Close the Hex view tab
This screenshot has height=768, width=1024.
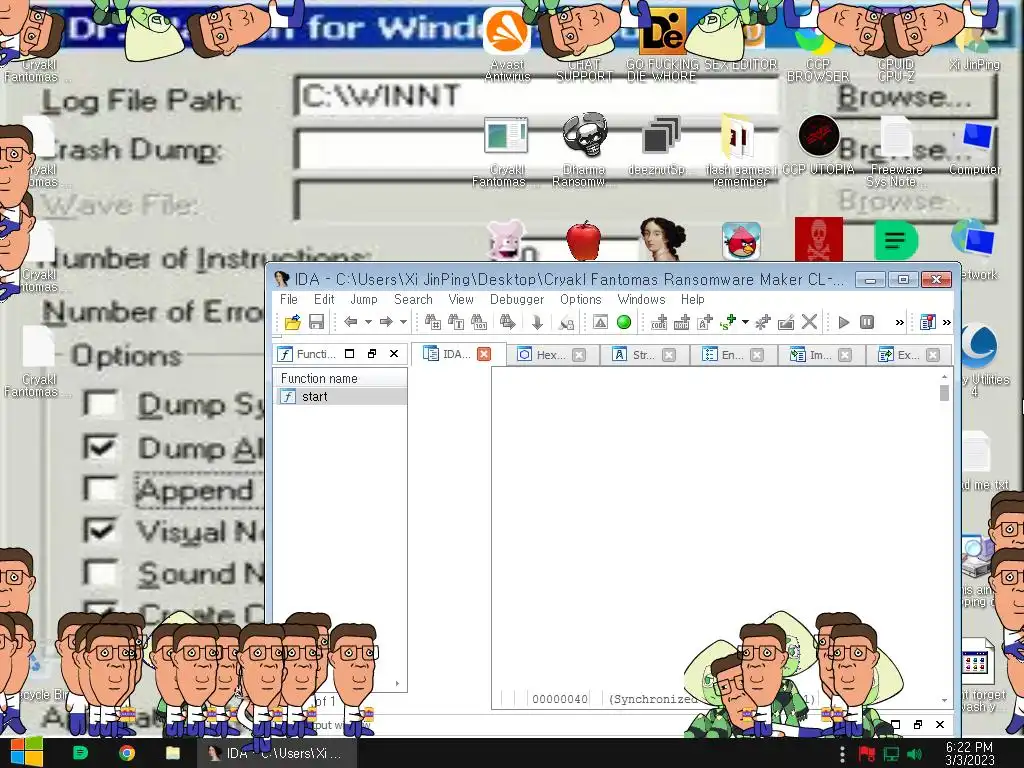pos(579,355)
